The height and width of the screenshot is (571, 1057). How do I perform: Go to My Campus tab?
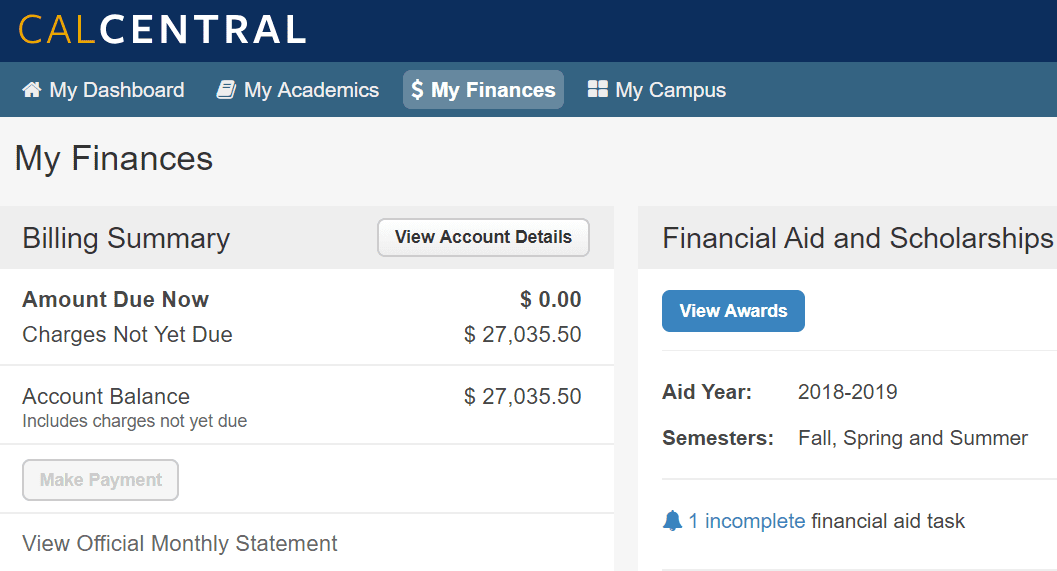(x=657, y=90)
